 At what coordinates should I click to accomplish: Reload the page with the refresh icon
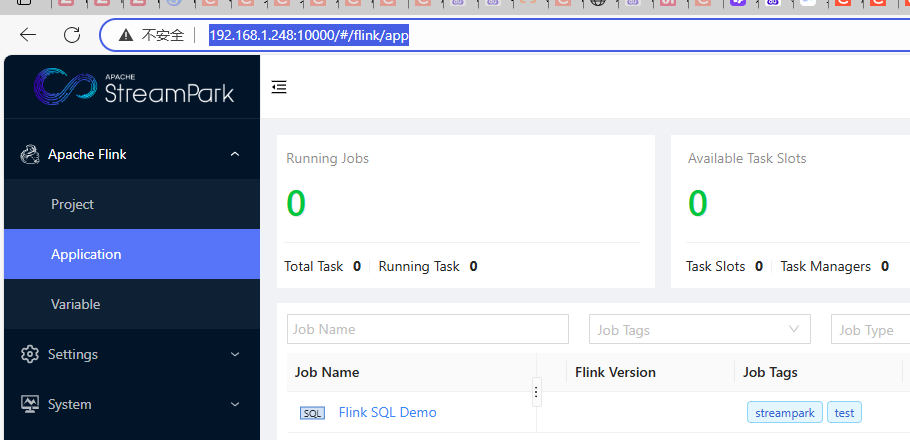click(71, 35)
